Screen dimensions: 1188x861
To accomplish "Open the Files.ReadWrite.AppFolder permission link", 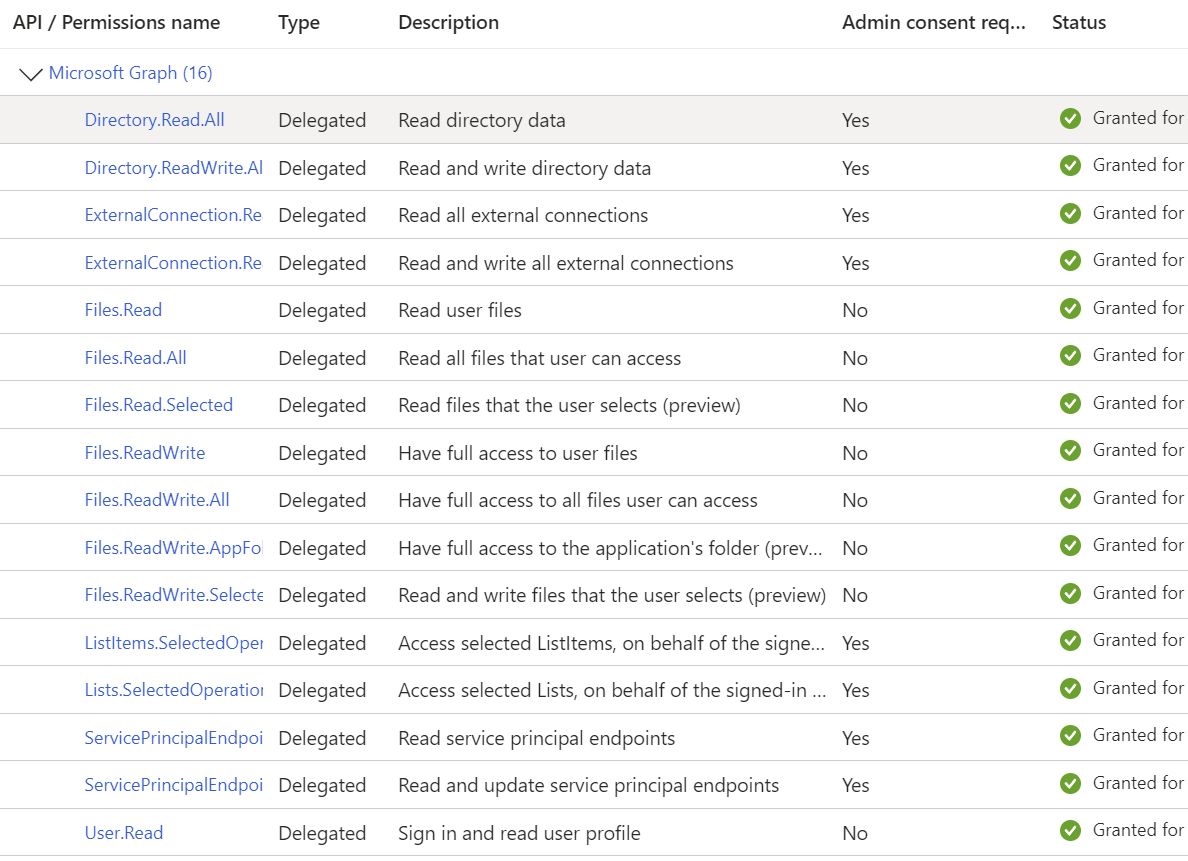I will point(173,547).
